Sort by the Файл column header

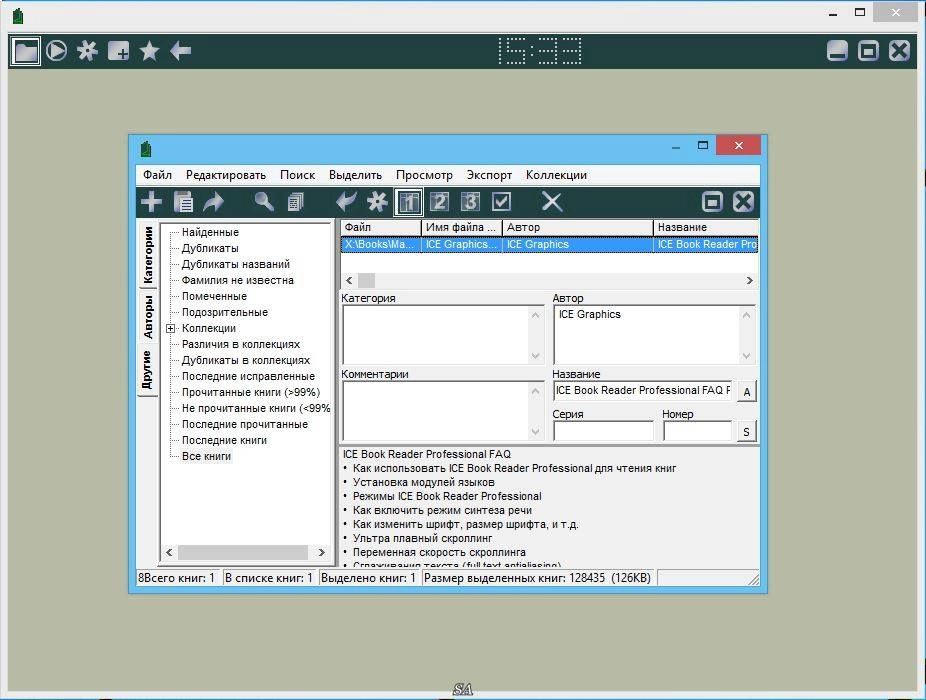[x=381, y=227]
